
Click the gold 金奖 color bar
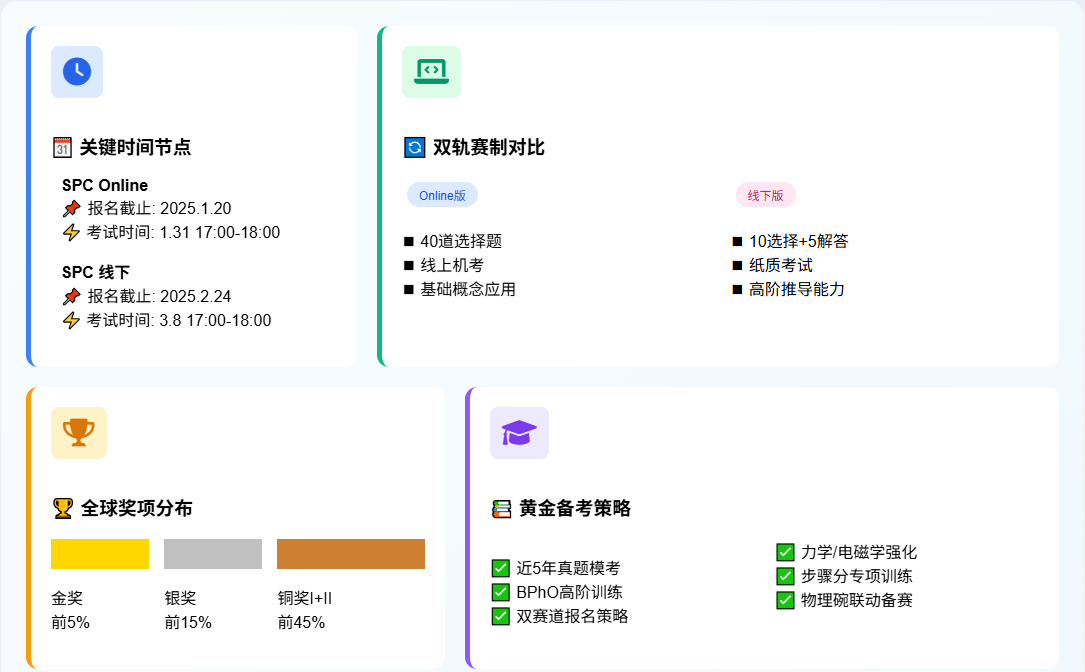pyautogui.click(x=100, y=554)
